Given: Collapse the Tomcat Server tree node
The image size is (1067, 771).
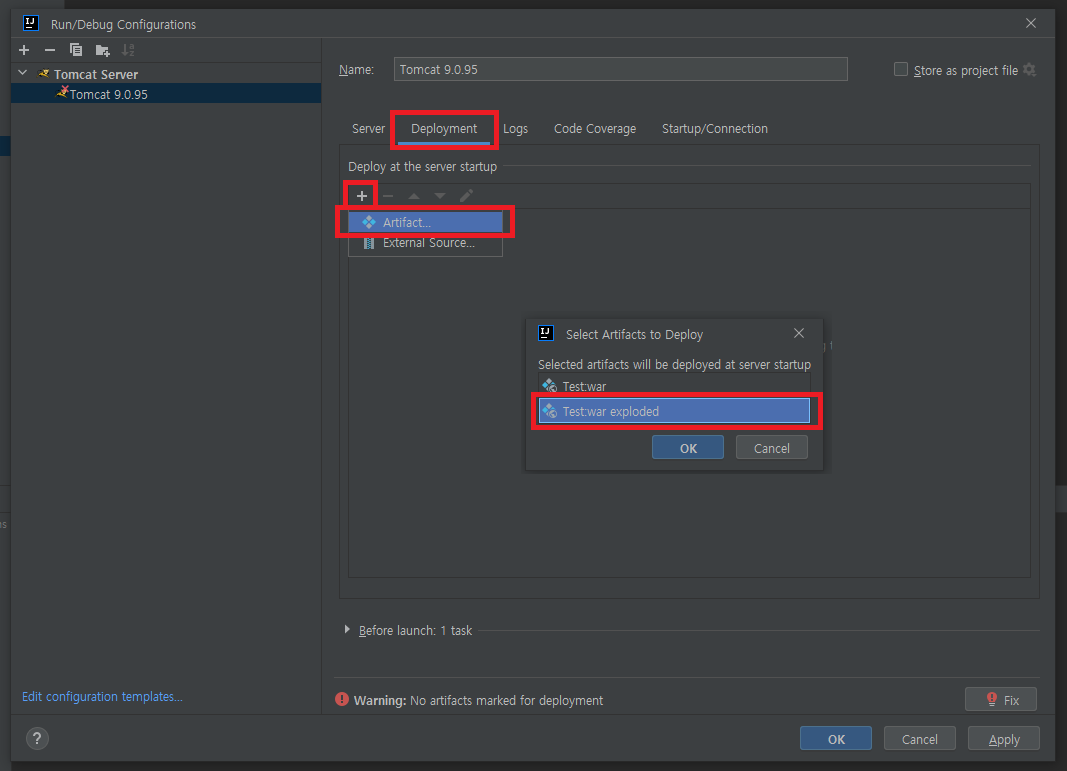Looking at the screenshot, I should click(x=22, y=73).
